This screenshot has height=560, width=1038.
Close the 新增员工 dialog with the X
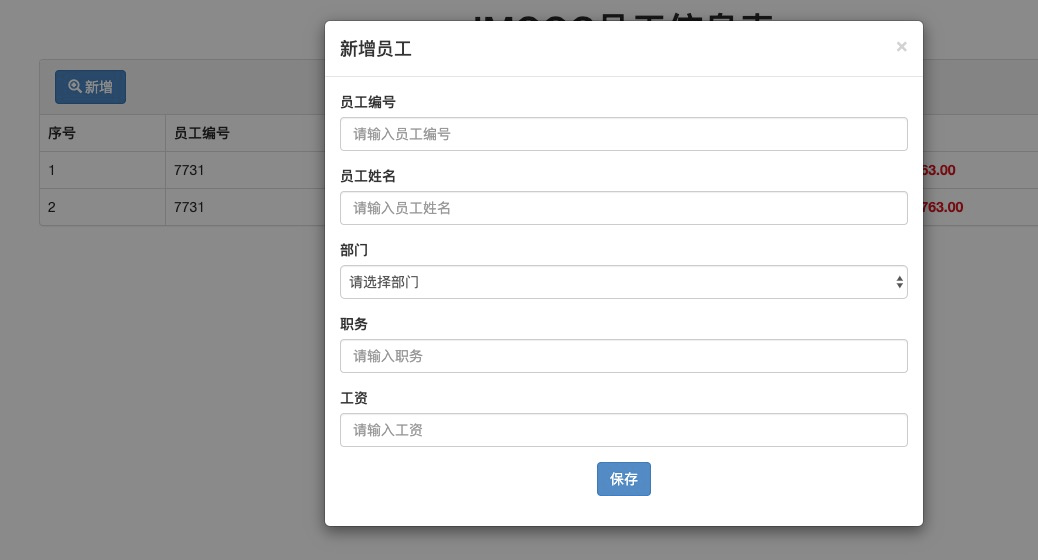[x=901, y=47]
